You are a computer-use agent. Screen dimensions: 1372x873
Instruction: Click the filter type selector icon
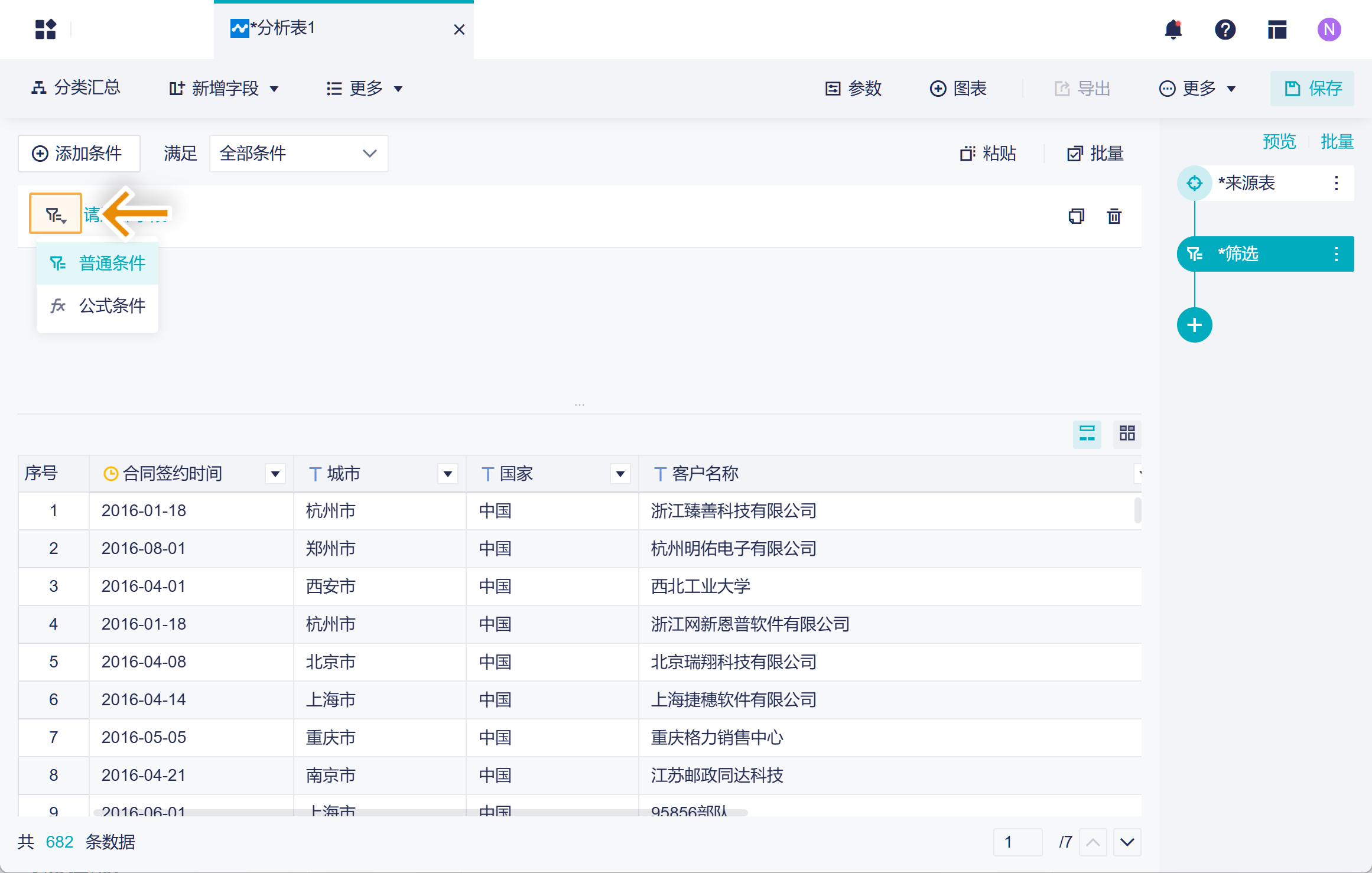click(x=56, y=214)
